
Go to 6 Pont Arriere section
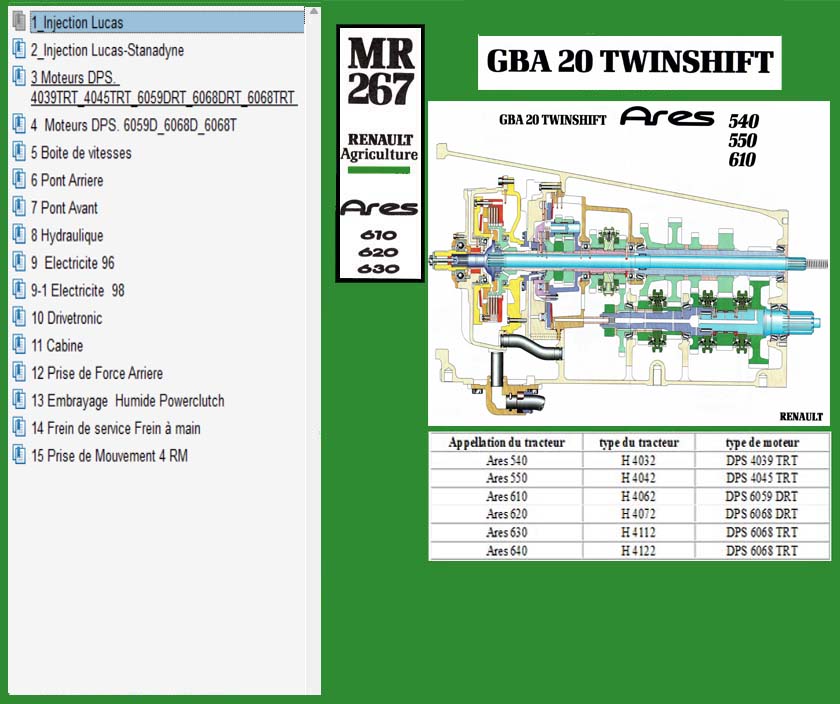pos(67,180)
